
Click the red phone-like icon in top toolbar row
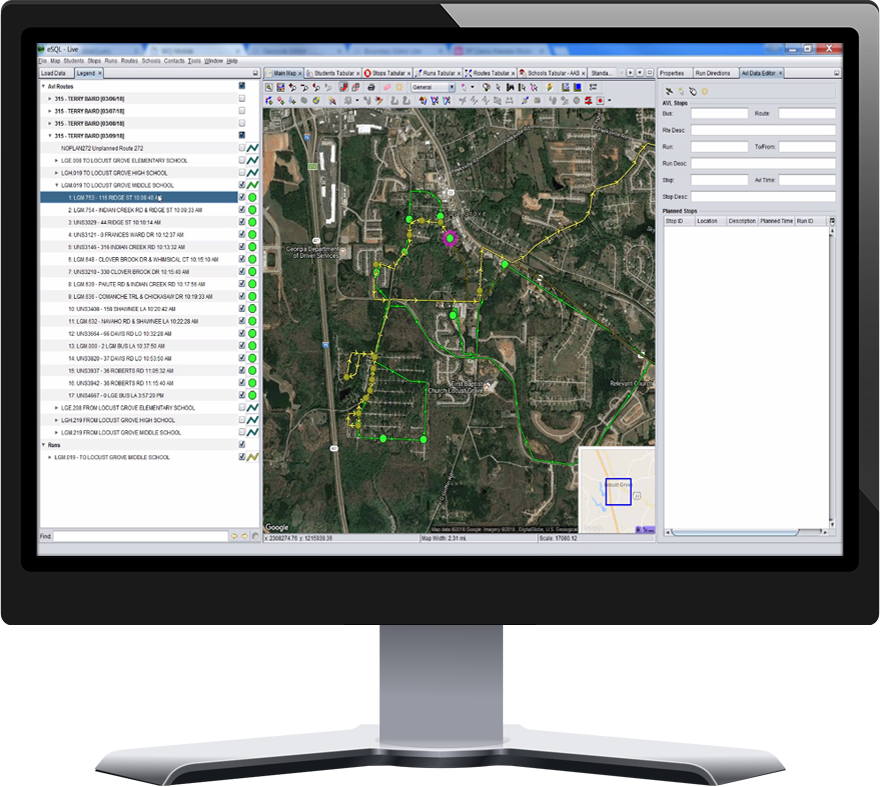point(343,88)
